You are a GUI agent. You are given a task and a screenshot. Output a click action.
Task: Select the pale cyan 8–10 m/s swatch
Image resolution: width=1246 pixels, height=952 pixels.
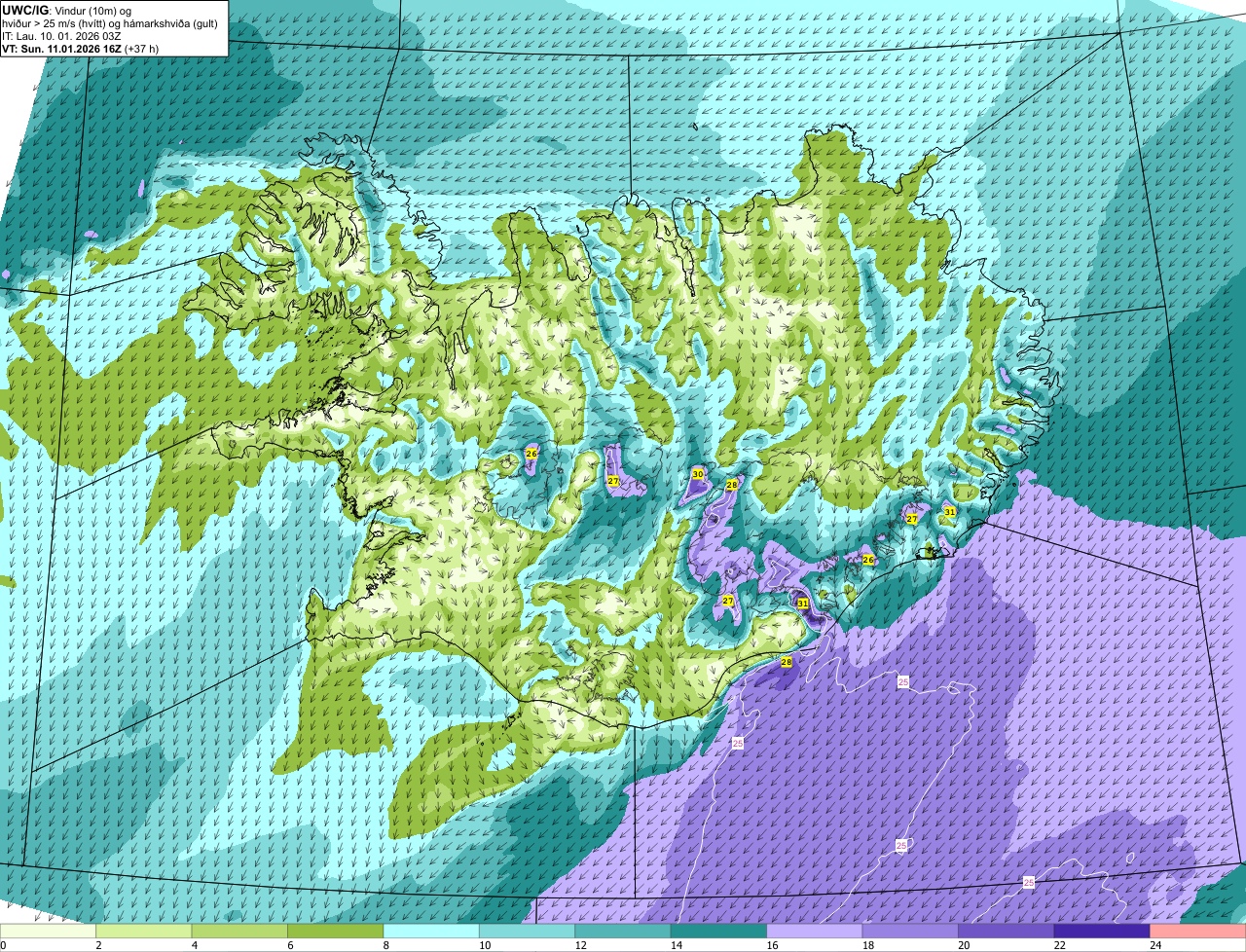pos(431,931)
